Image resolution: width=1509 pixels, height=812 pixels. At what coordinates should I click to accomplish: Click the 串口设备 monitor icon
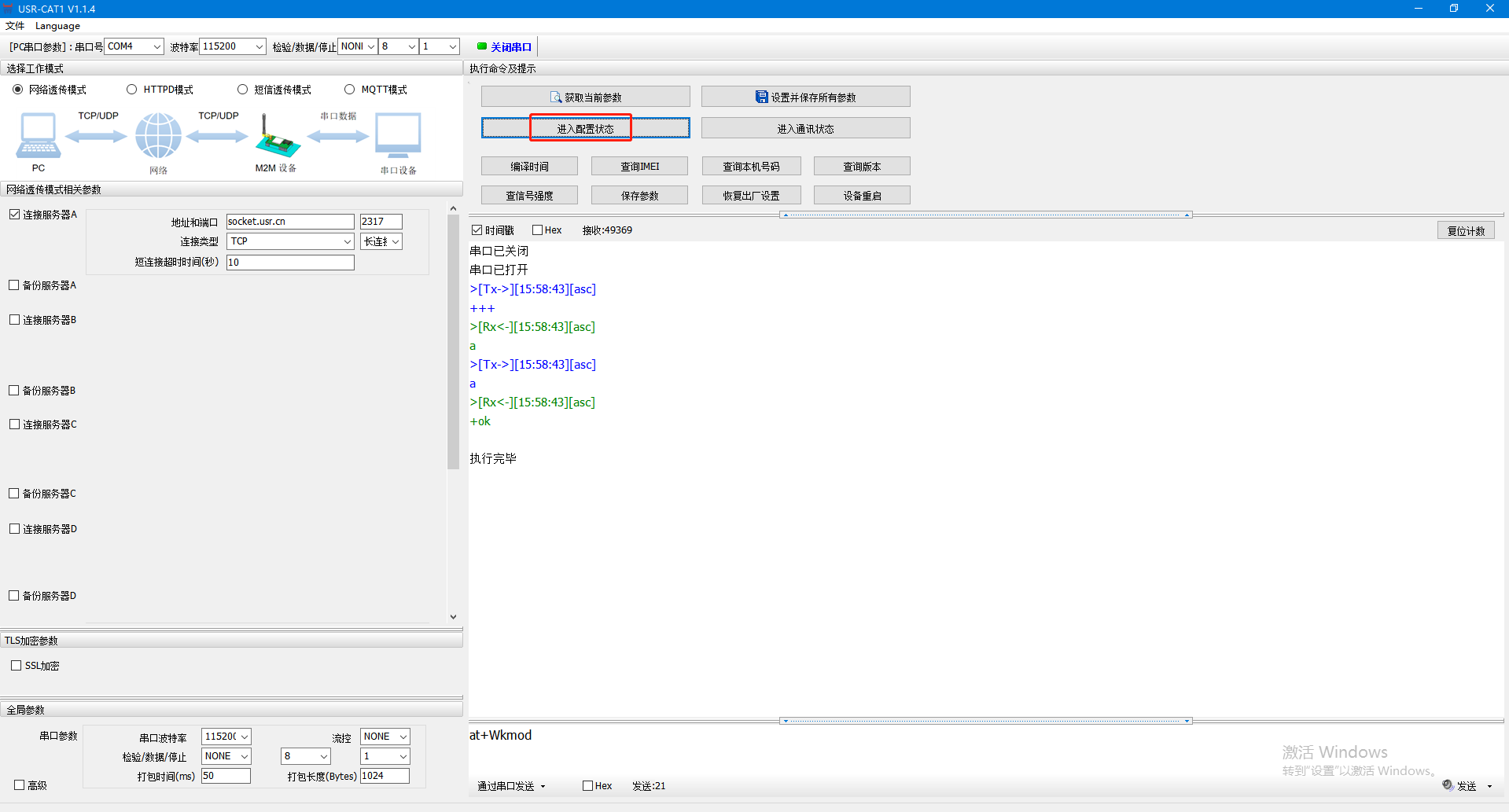398,135
